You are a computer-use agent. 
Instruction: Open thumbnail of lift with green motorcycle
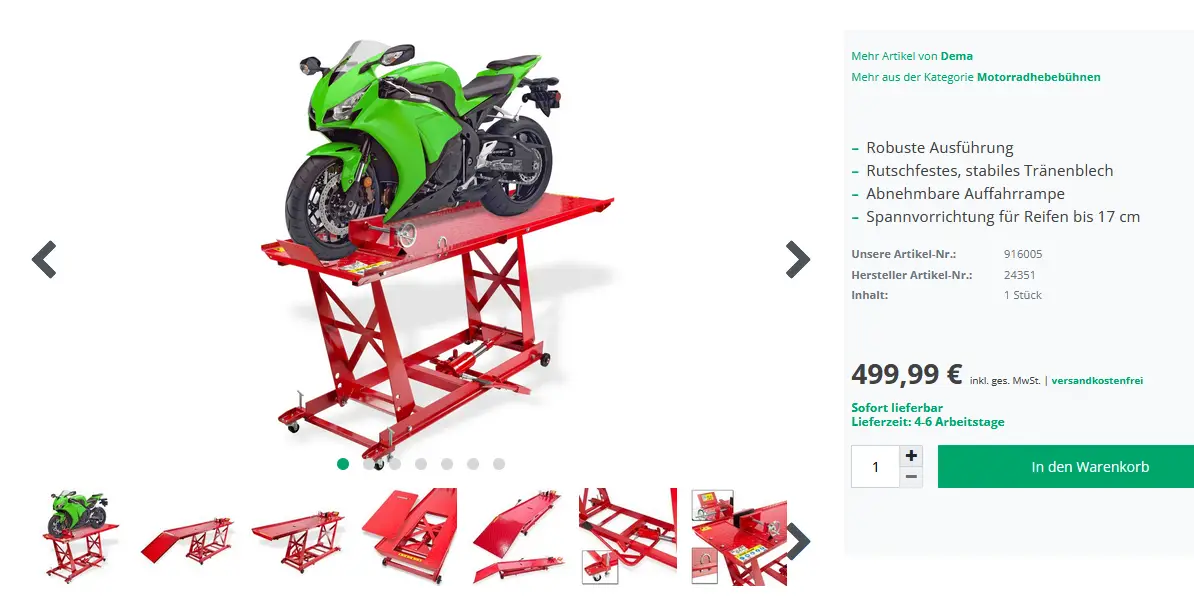tap(81, 537)
